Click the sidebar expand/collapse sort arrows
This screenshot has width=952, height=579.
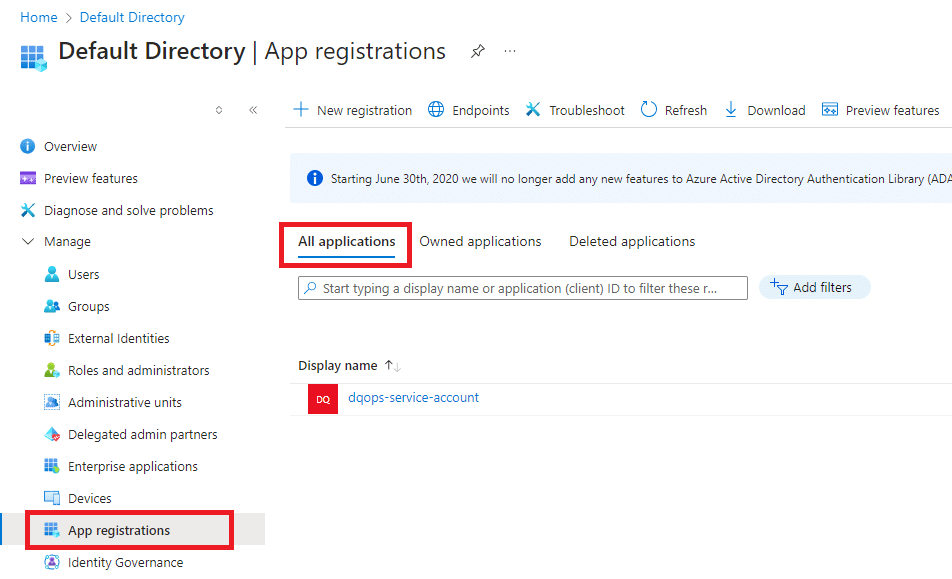pyautogui.click(x=219, y=110)
